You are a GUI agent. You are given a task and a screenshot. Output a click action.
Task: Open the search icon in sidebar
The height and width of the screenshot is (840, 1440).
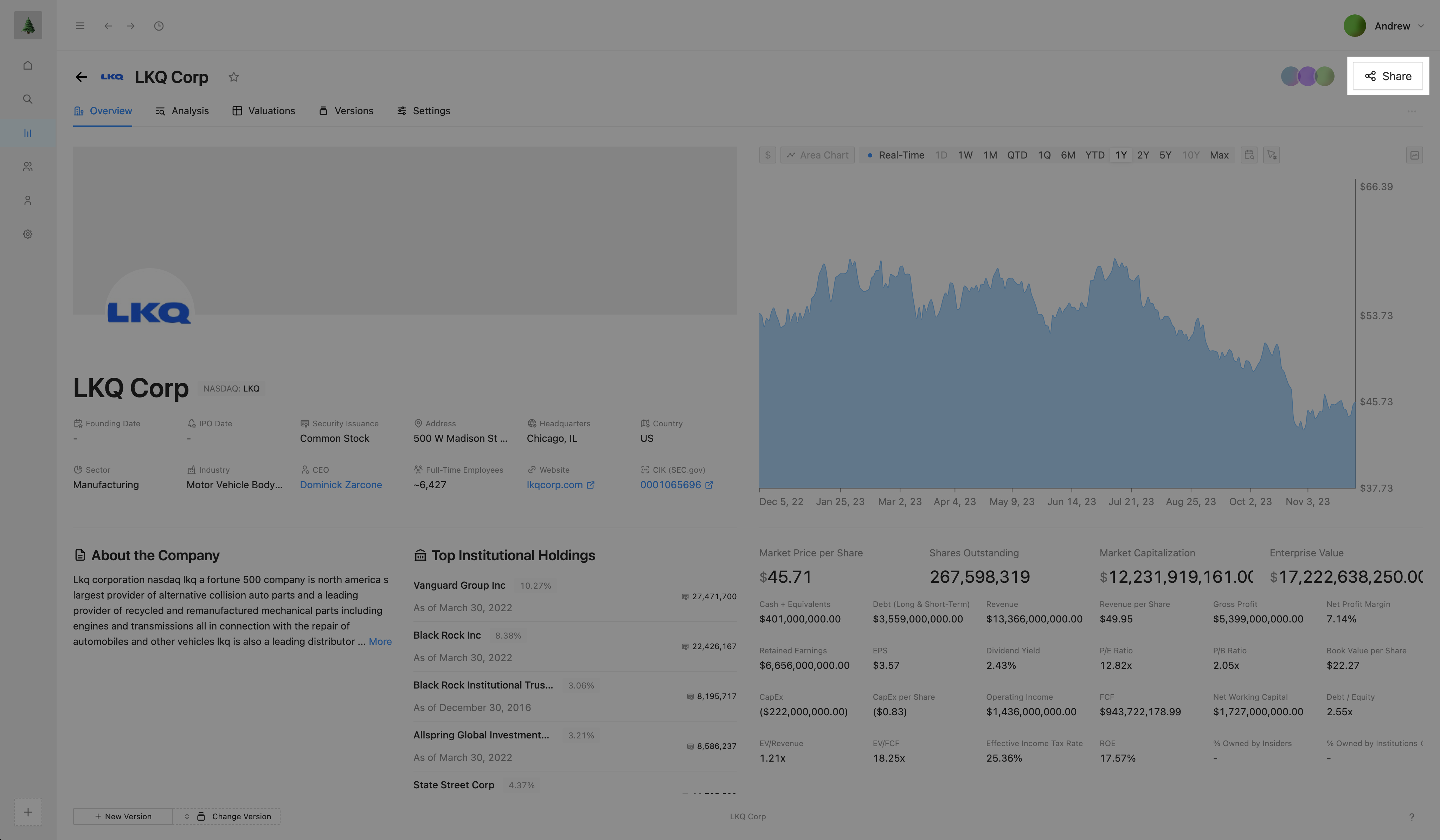[x=27, y=99]
